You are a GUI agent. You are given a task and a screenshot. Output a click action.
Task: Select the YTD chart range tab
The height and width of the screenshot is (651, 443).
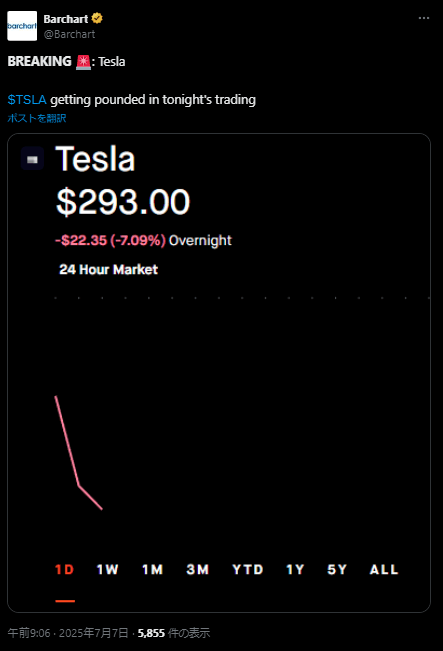[x=248, y=569]
